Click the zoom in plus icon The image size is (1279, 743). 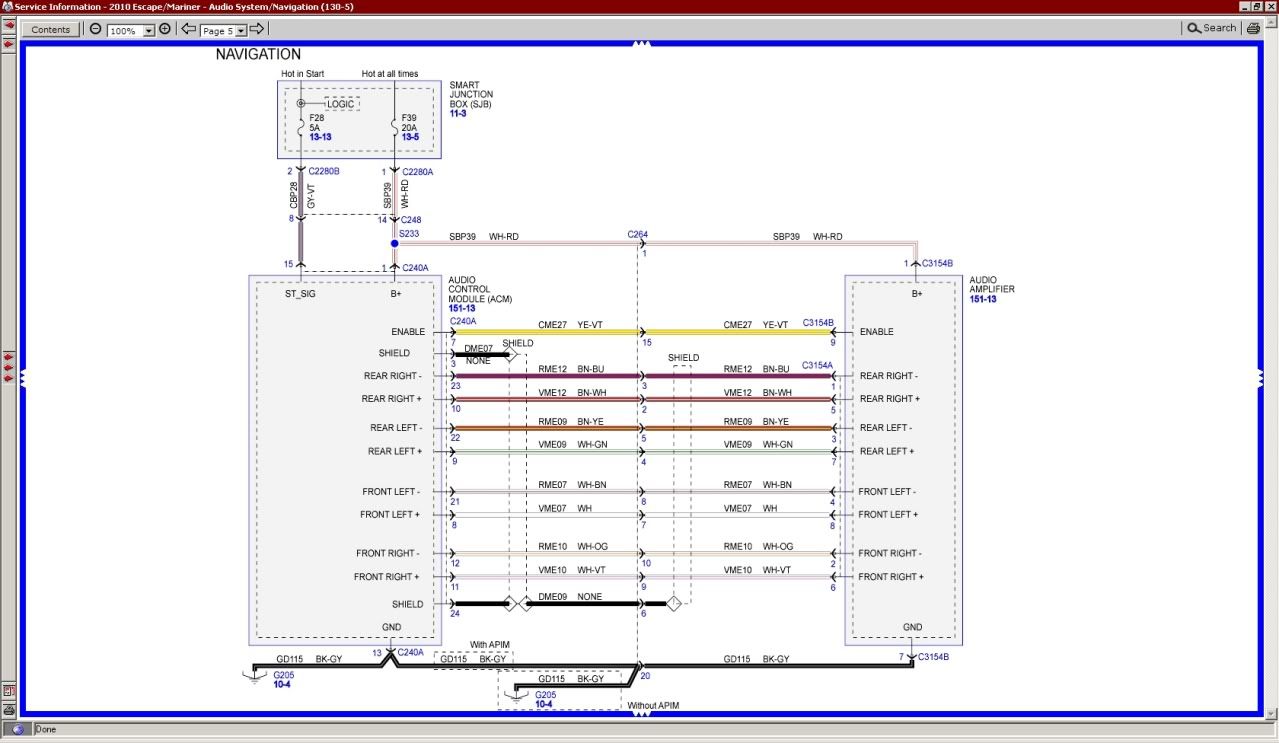(x=165, y=29)
